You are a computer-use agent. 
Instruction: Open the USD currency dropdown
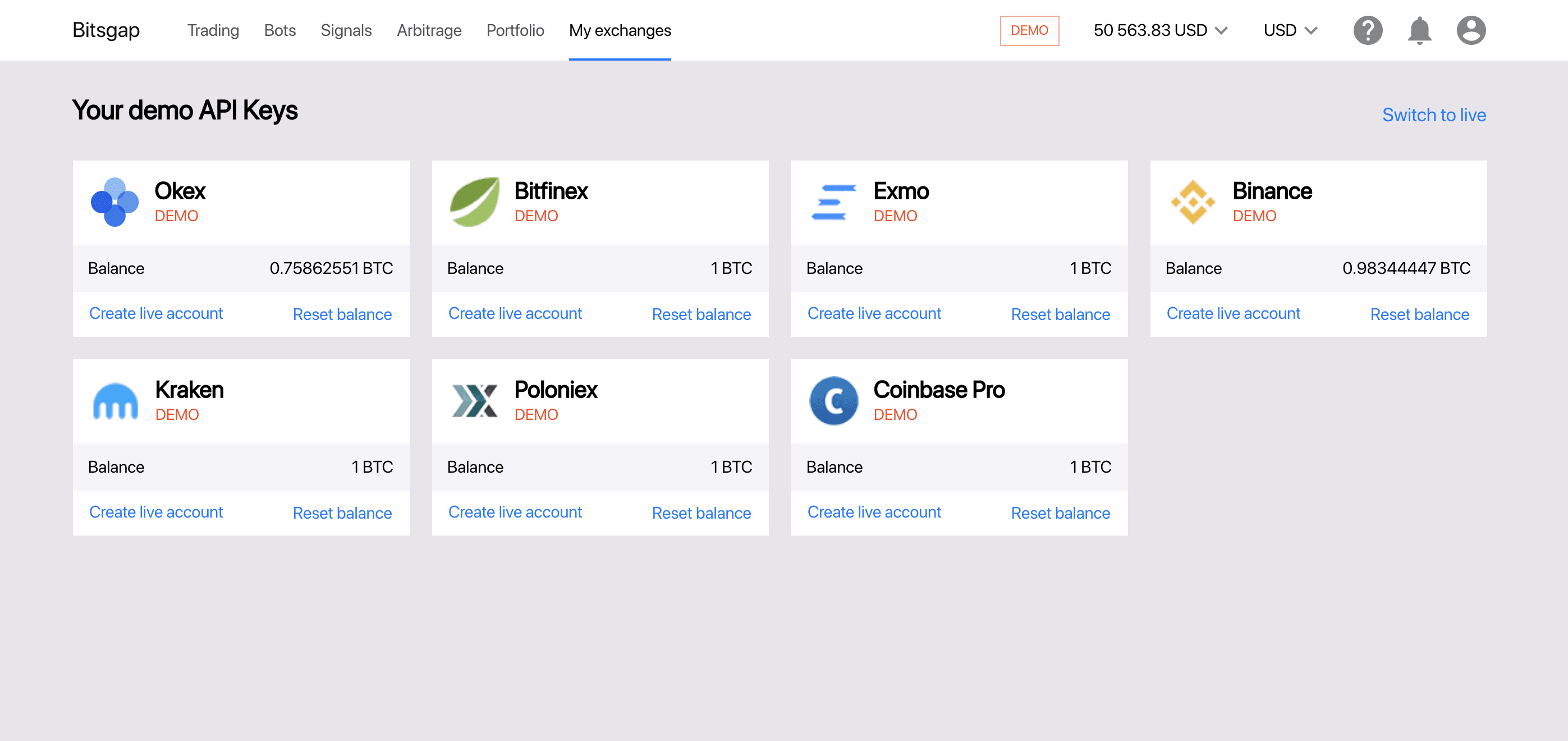coord(1290,30)
